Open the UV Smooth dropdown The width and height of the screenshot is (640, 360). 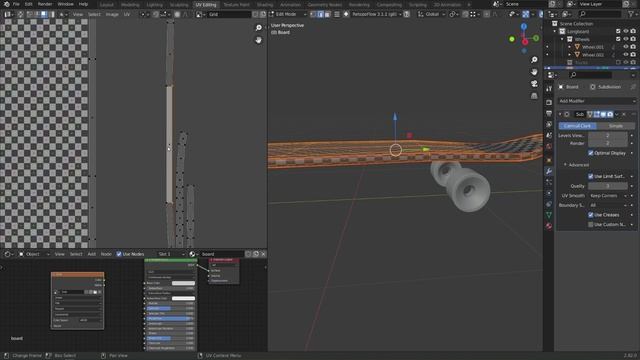point(608,196)
